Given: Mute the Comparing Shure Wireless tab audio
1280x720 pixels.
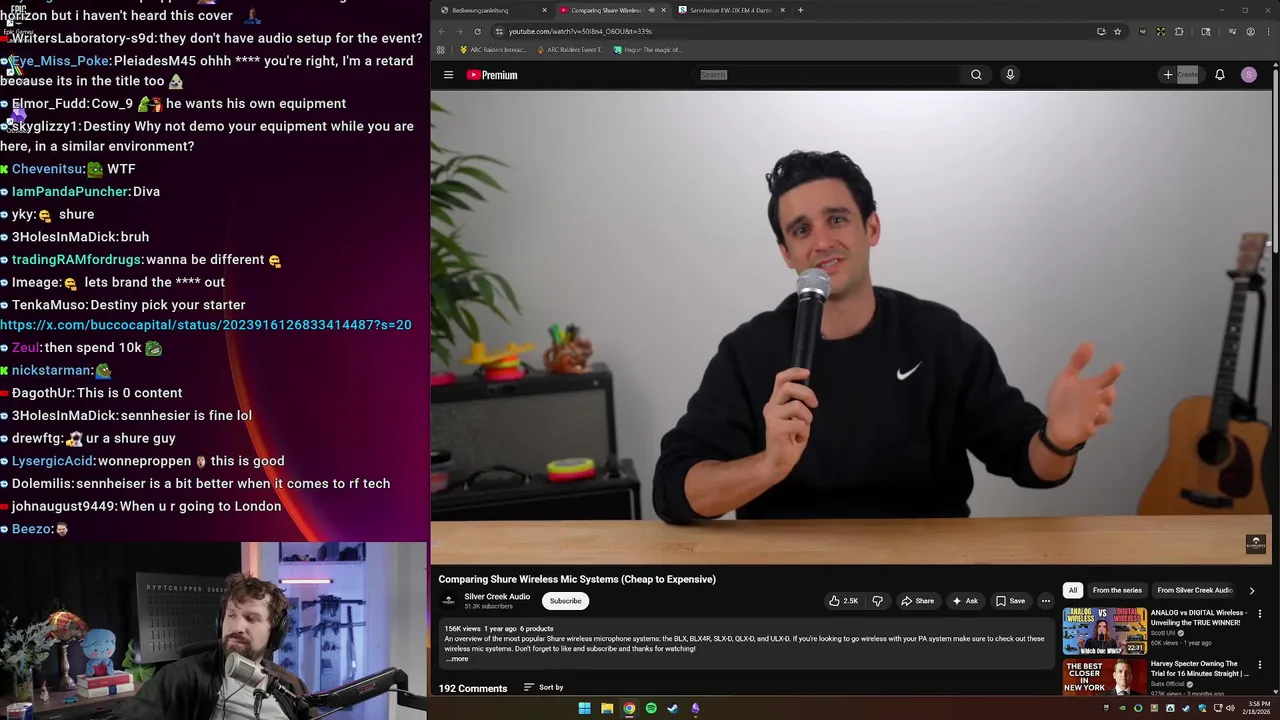Looking at the screenshot, I should tap(651, 10).
